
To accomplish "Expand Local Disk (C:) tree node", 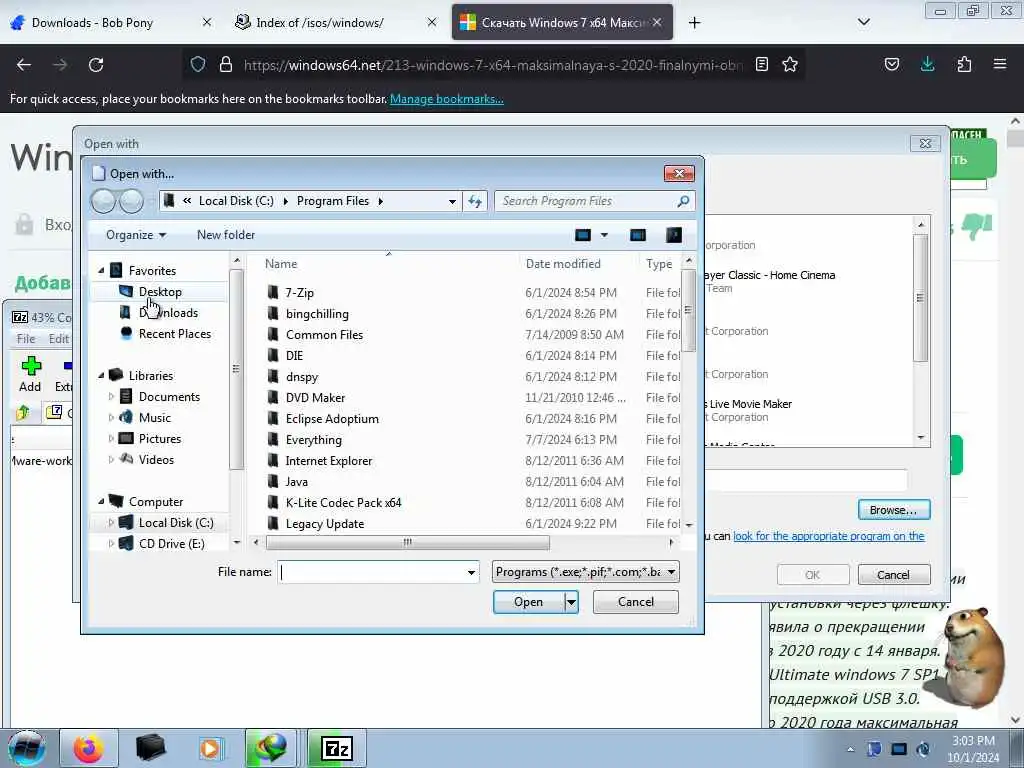I will [x=111, y=522].
